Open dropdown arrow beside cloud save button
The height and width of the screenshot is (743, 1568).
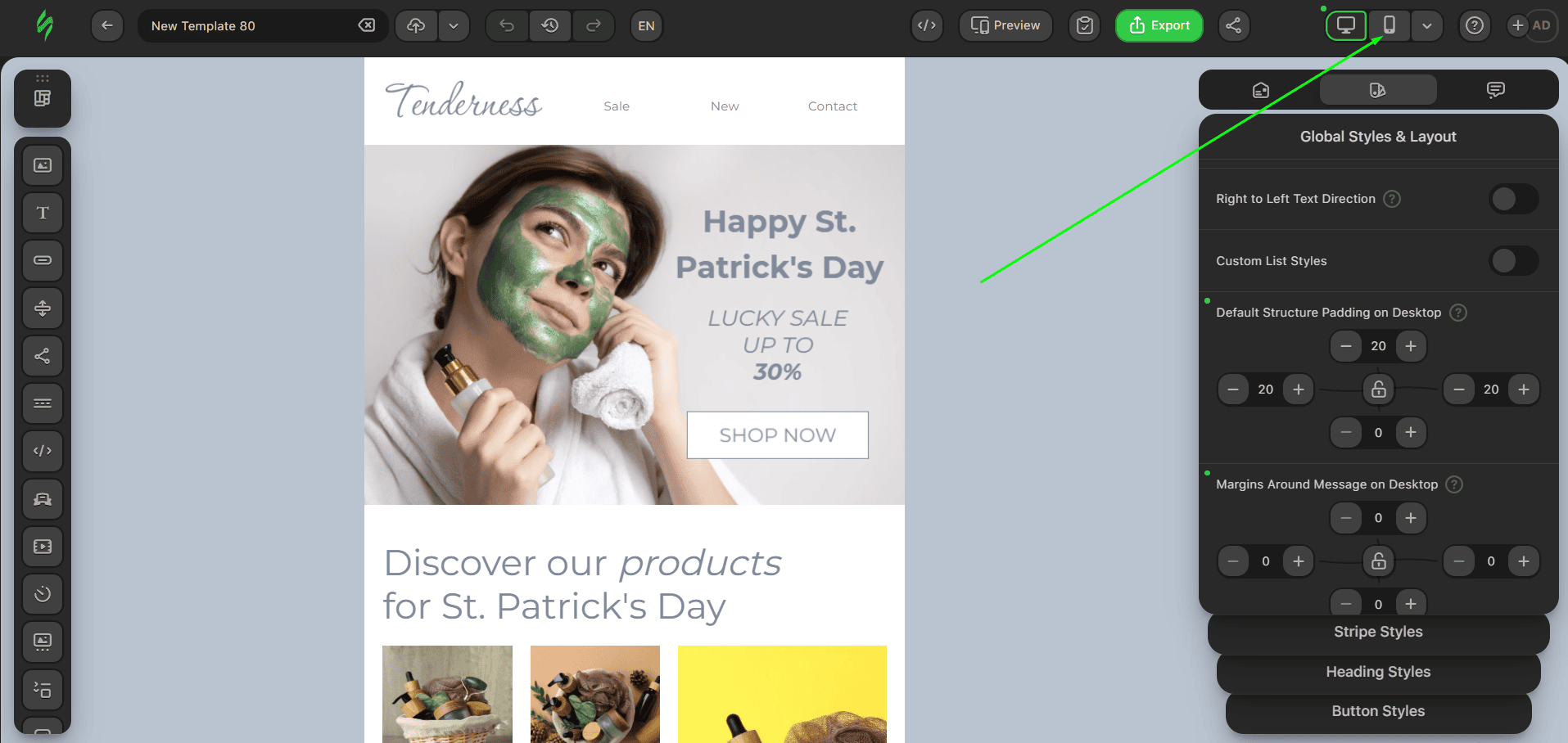pyautogui.click(x=454, y=25)
